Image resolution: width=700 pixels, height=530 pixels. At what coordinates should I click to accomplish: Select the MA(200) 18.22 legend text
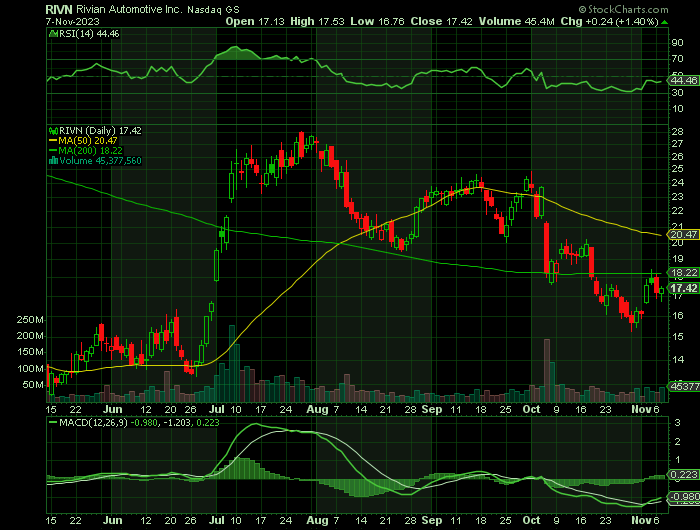pos(91,151)
